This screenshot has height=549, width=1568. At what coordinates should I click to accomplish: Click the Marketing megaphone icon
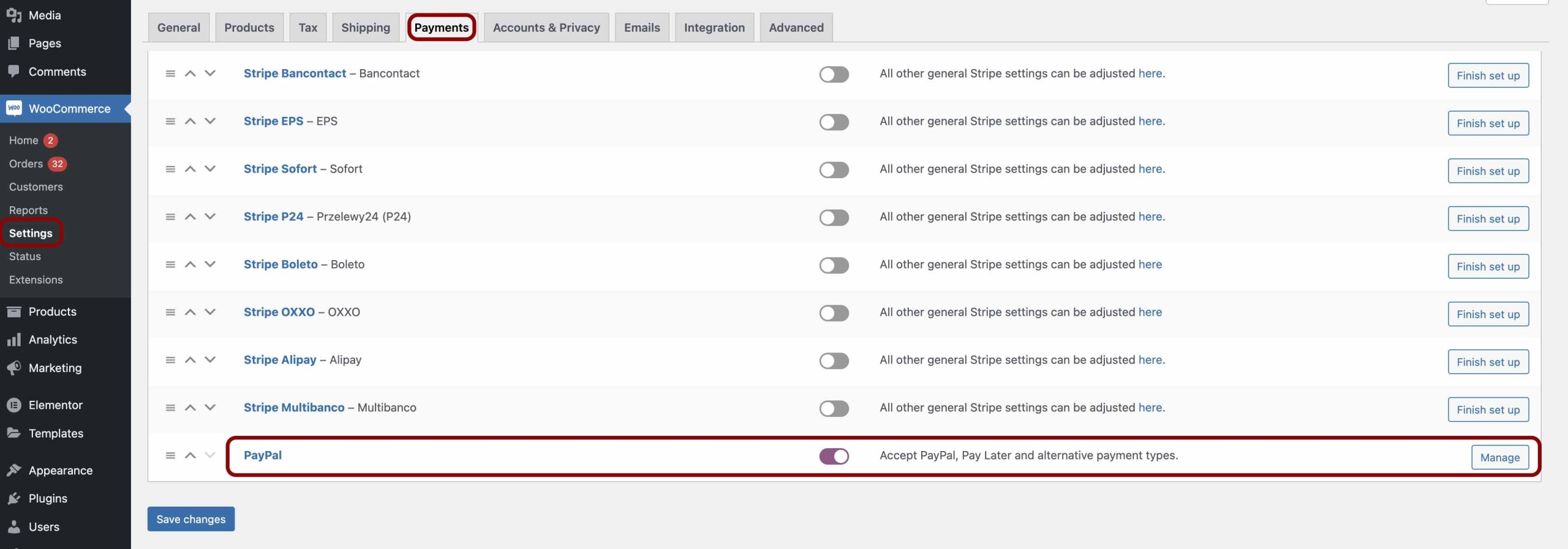13,368
